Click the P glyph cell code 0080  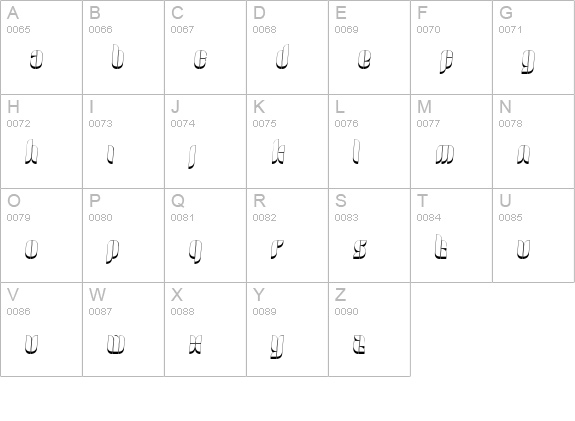[124, 235]
